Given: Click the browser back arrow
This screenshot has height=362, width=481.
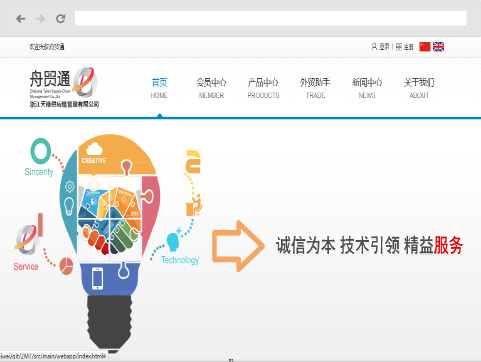Looking at the screenshot, I should click(x=21, y=19).
